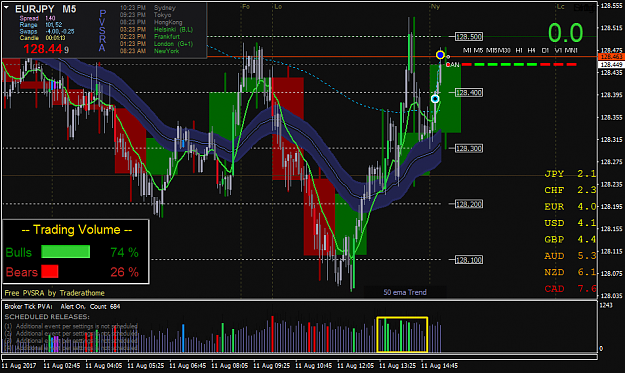
Task: Click the small red dot beside CAN label
Action: [x=448, y=65]
